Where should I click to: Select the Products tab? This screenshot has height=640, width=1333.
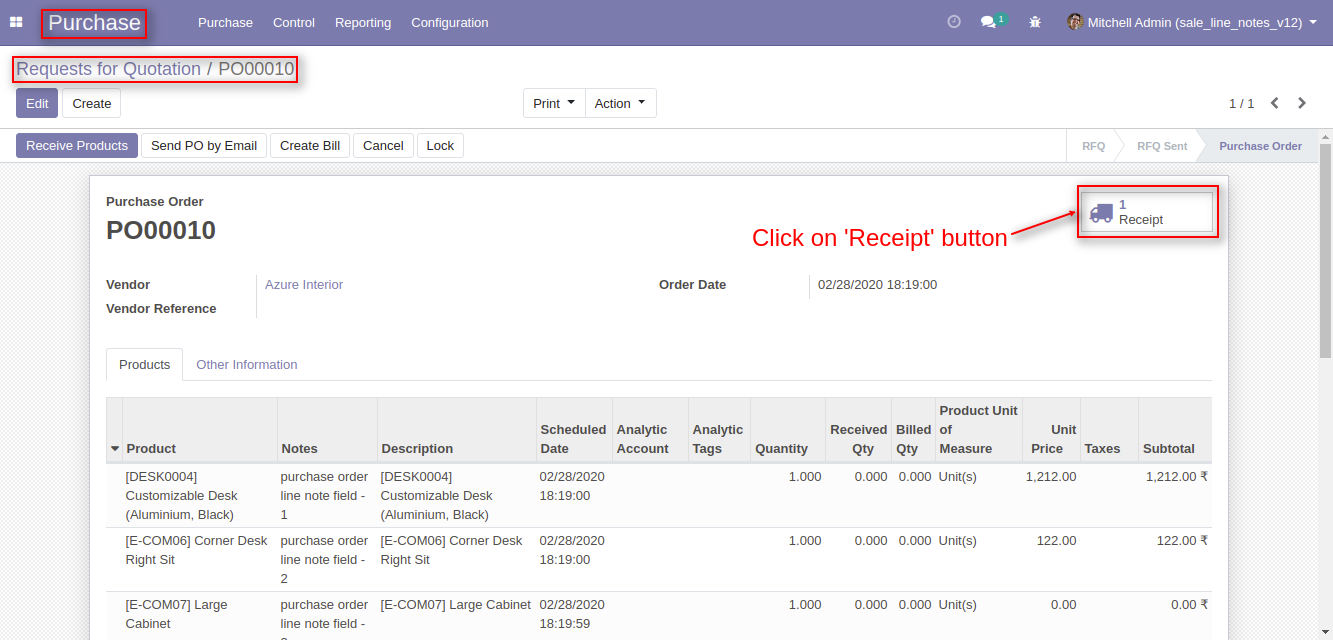[x=145, y=365]
